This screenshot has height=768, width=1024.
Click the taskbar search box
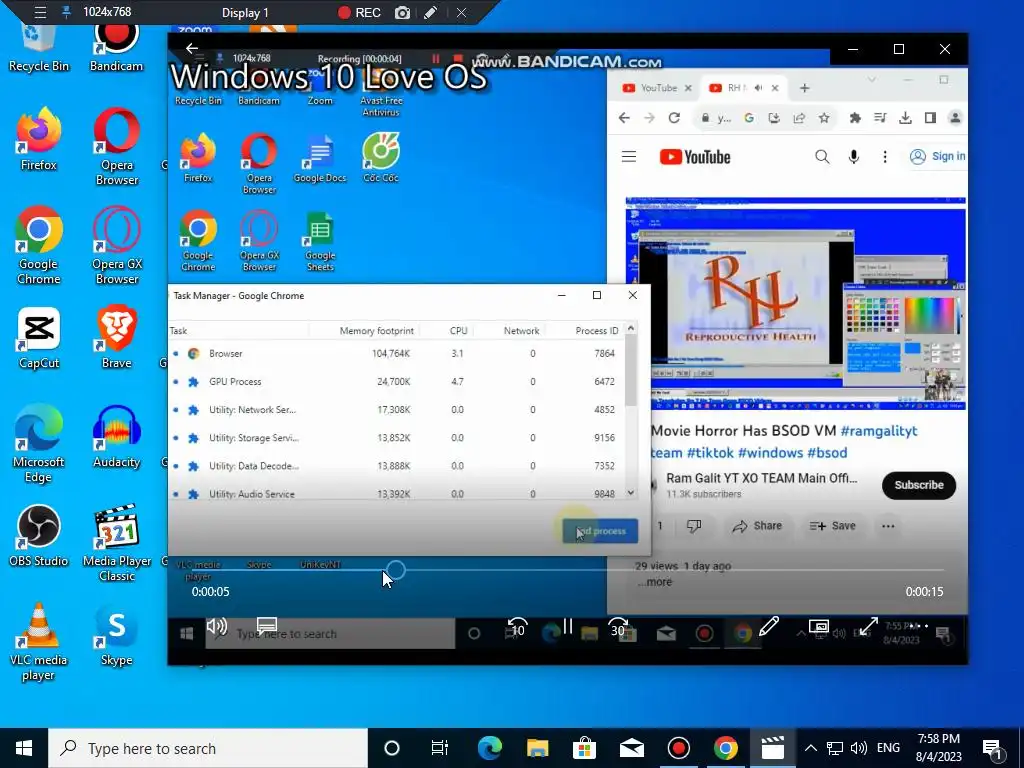click(x=208, y=748)
